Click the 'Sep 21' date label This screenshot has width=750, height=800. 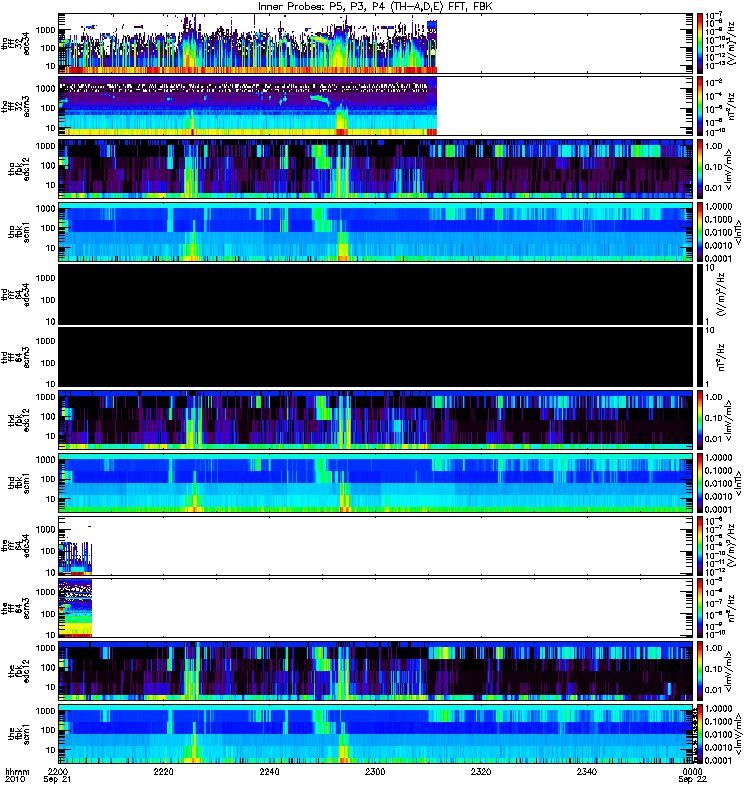pos(57,780)
